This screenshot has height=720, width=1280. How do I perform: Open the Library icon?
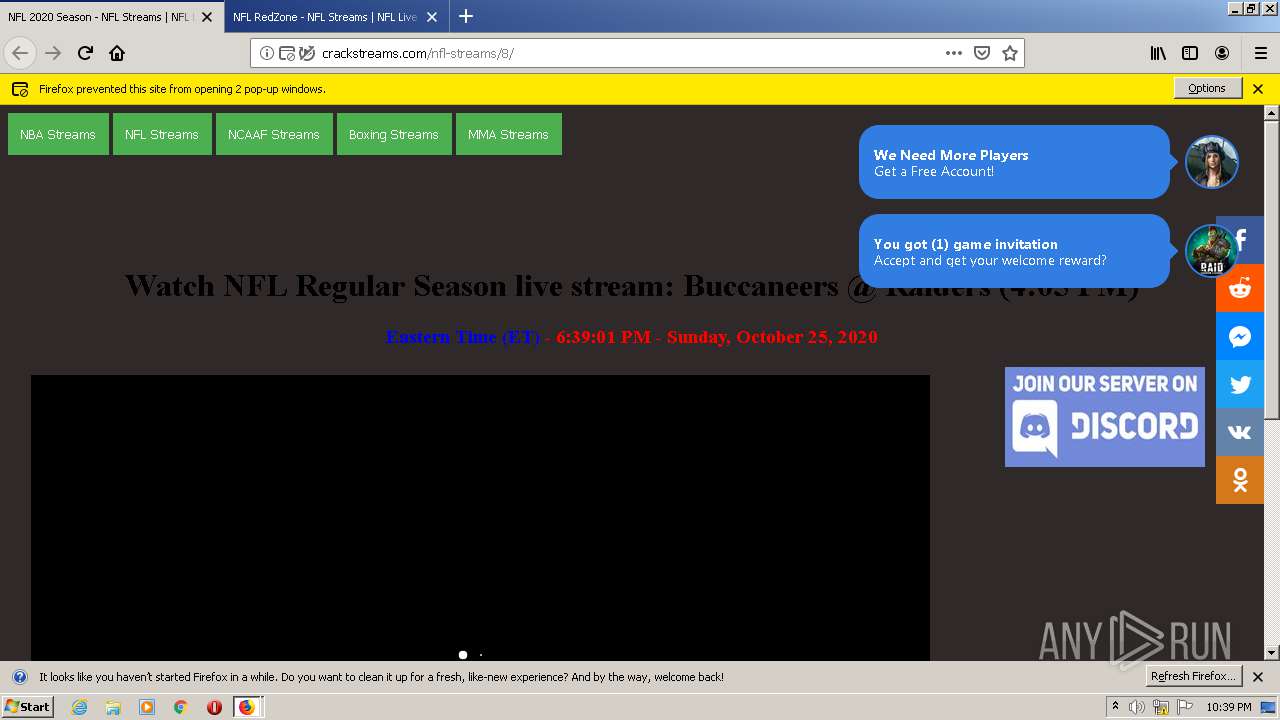(x=1158, y=53)
